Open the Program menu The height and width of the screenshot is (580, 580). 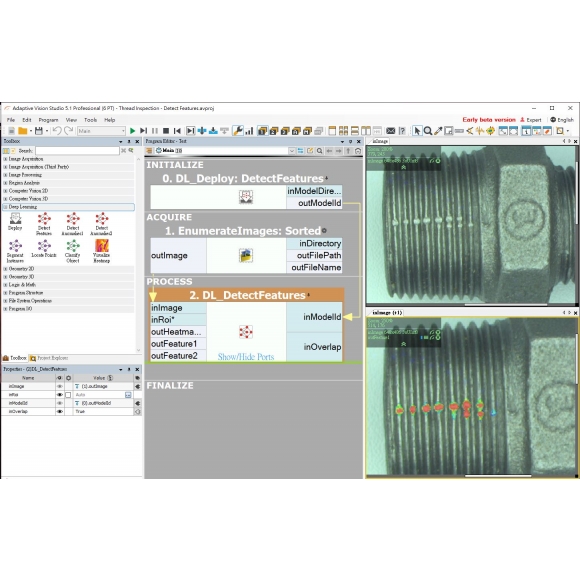48,120
